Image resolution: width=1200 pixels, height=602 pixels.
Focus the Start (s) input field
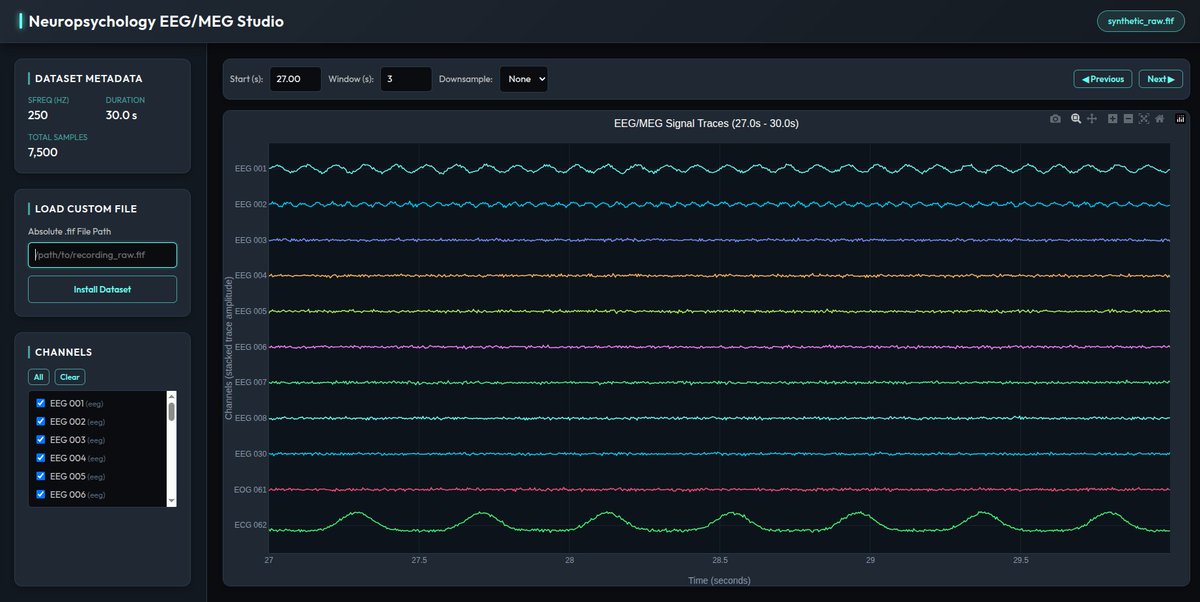click(x=296, y=79)
